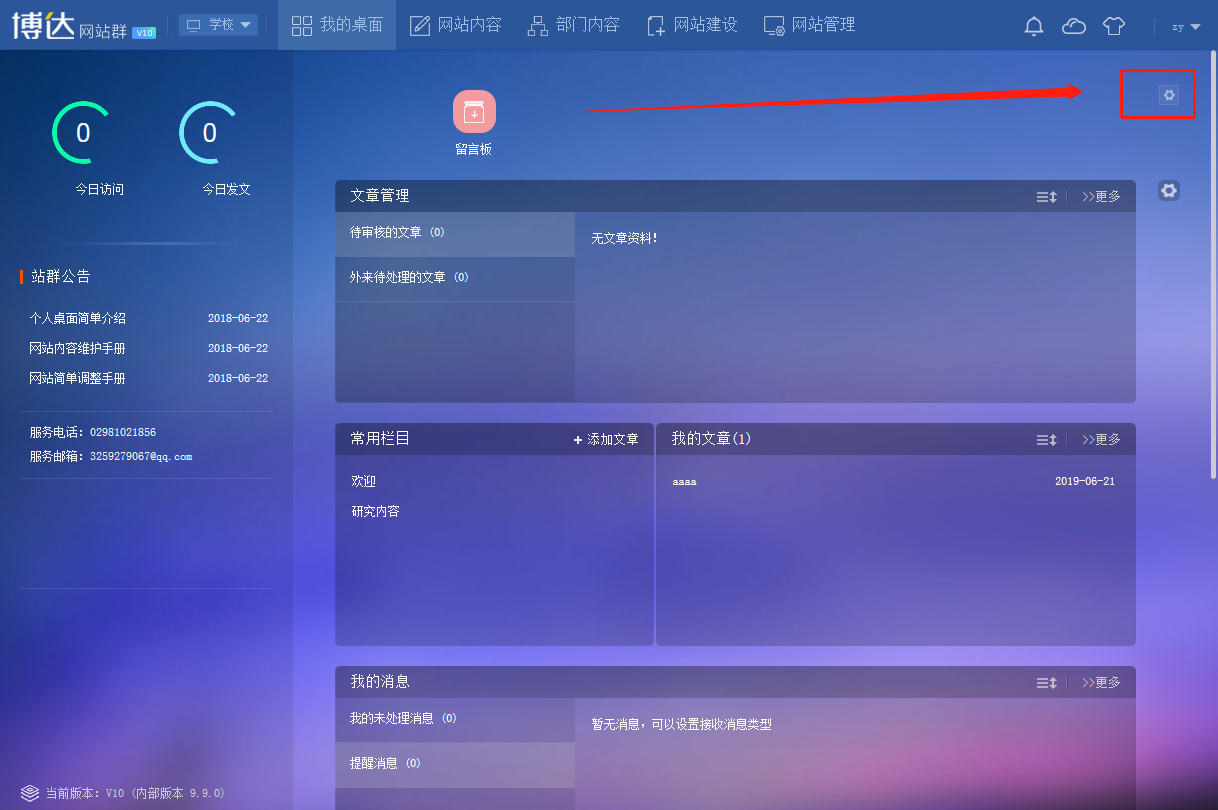The height and width of the screenshot is (810, 1218).
Task: Click the larger gear icon beside 文章管理
Action: pyautogui.click(x=1168, y=190)
